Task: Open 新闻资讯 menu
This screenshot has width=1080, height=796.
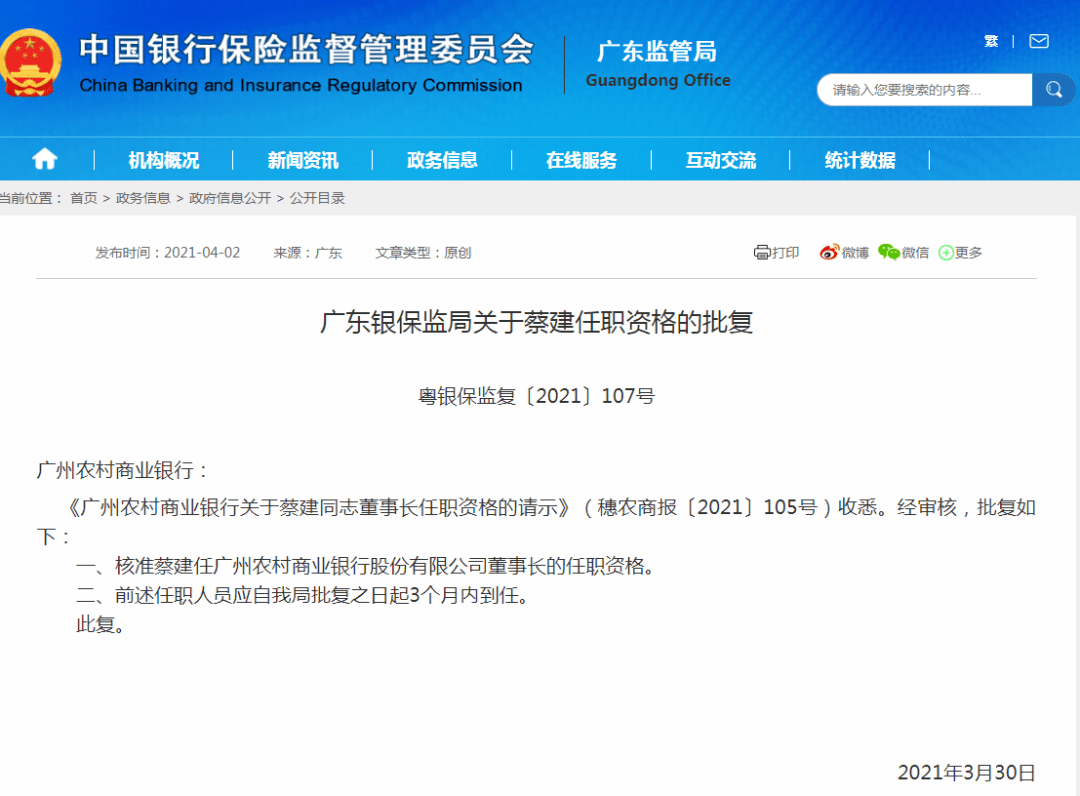Action: 303,160
